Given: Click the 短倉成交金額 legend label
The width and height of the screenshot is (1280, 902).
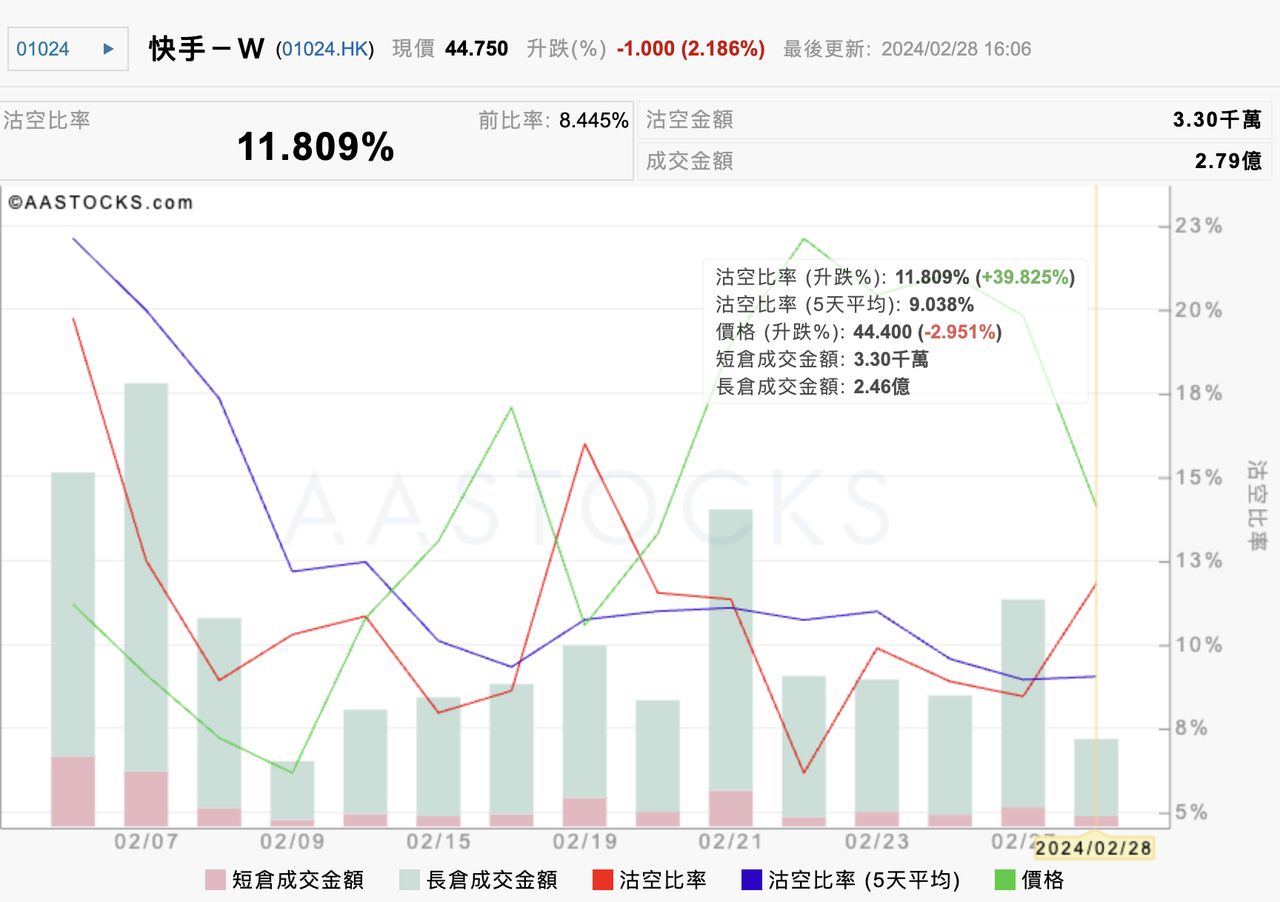Looking at the screenshot, I should pyautogui.click(x=298, y=880).
